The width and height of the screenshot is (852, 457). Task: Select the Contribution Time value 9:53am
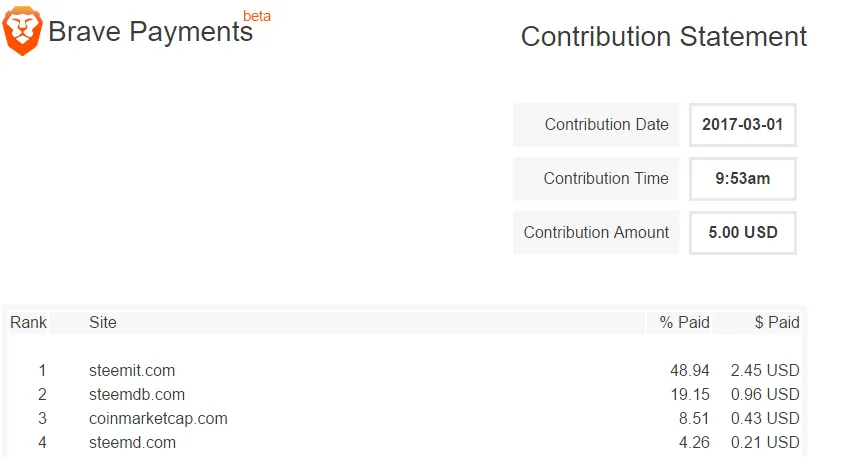742,178
